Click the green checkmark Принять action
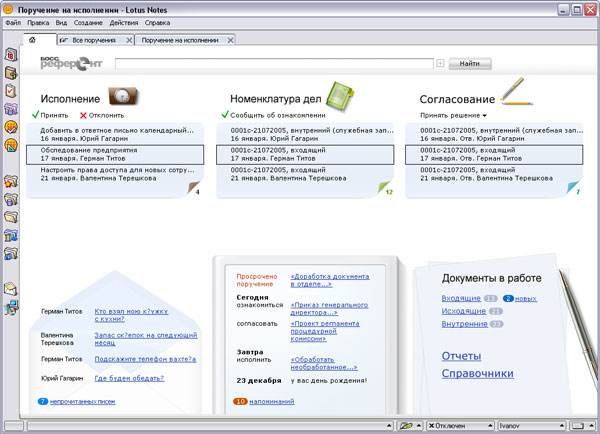The width and height of the screenshot is (600, 434). click(50, 115)
